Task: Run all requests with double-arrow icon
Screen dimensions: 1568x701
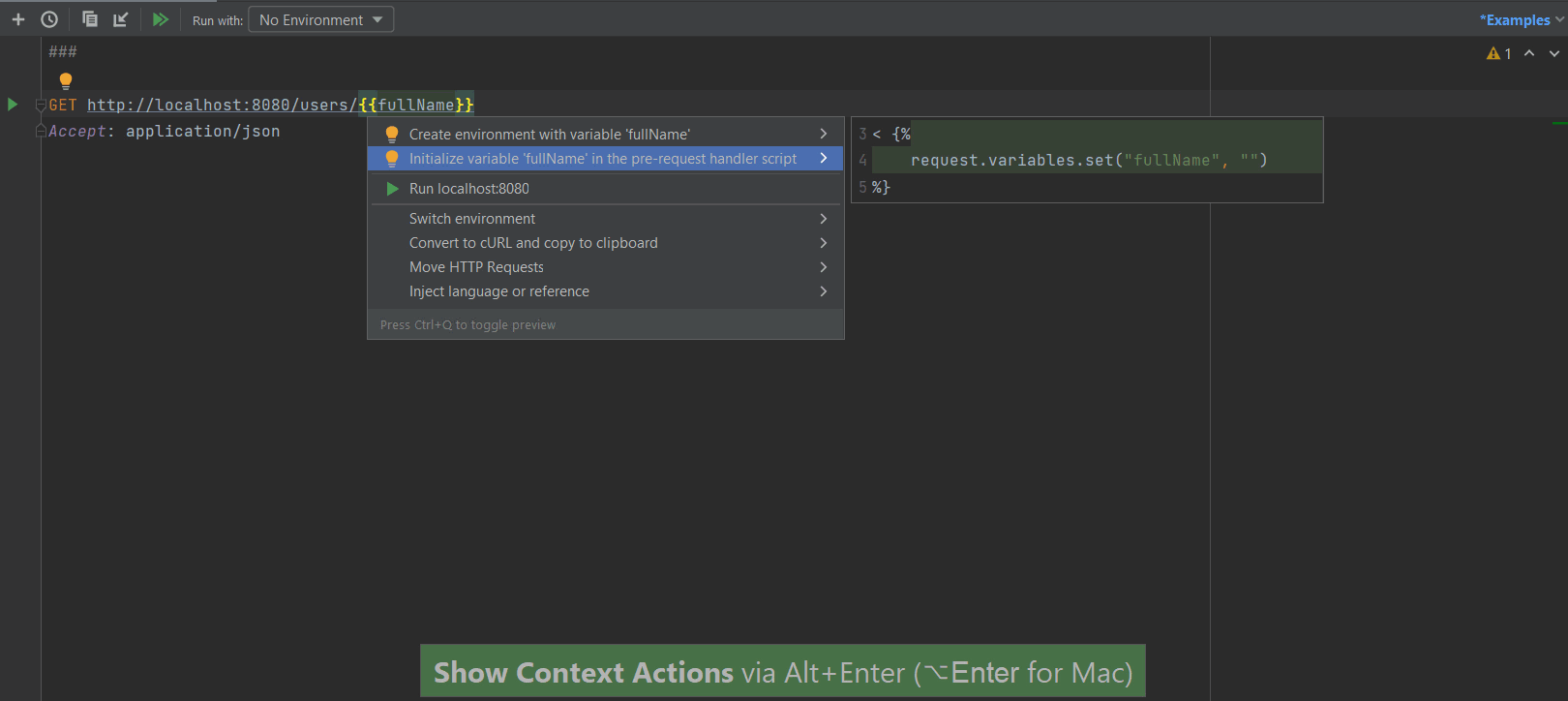Action: [161, 19]
